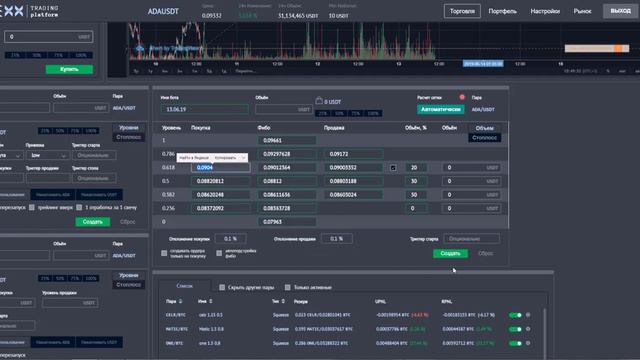Click the TradingView logo on the chart

click(x=140, y=48)
